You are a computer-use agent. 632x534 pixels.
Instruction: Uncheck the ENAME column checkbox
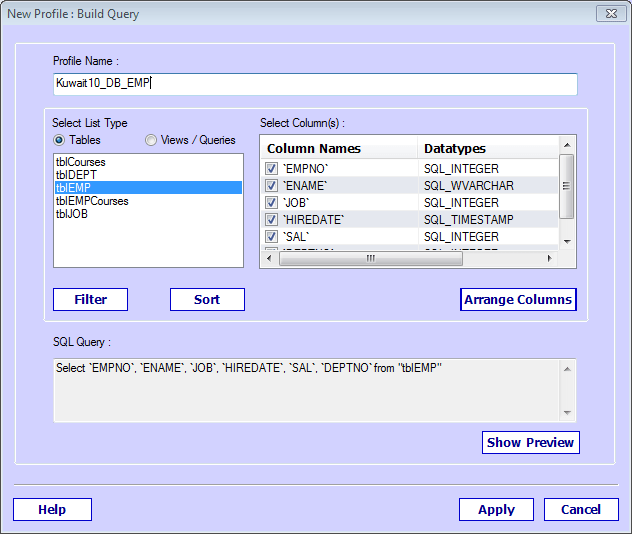coord(272,186)
